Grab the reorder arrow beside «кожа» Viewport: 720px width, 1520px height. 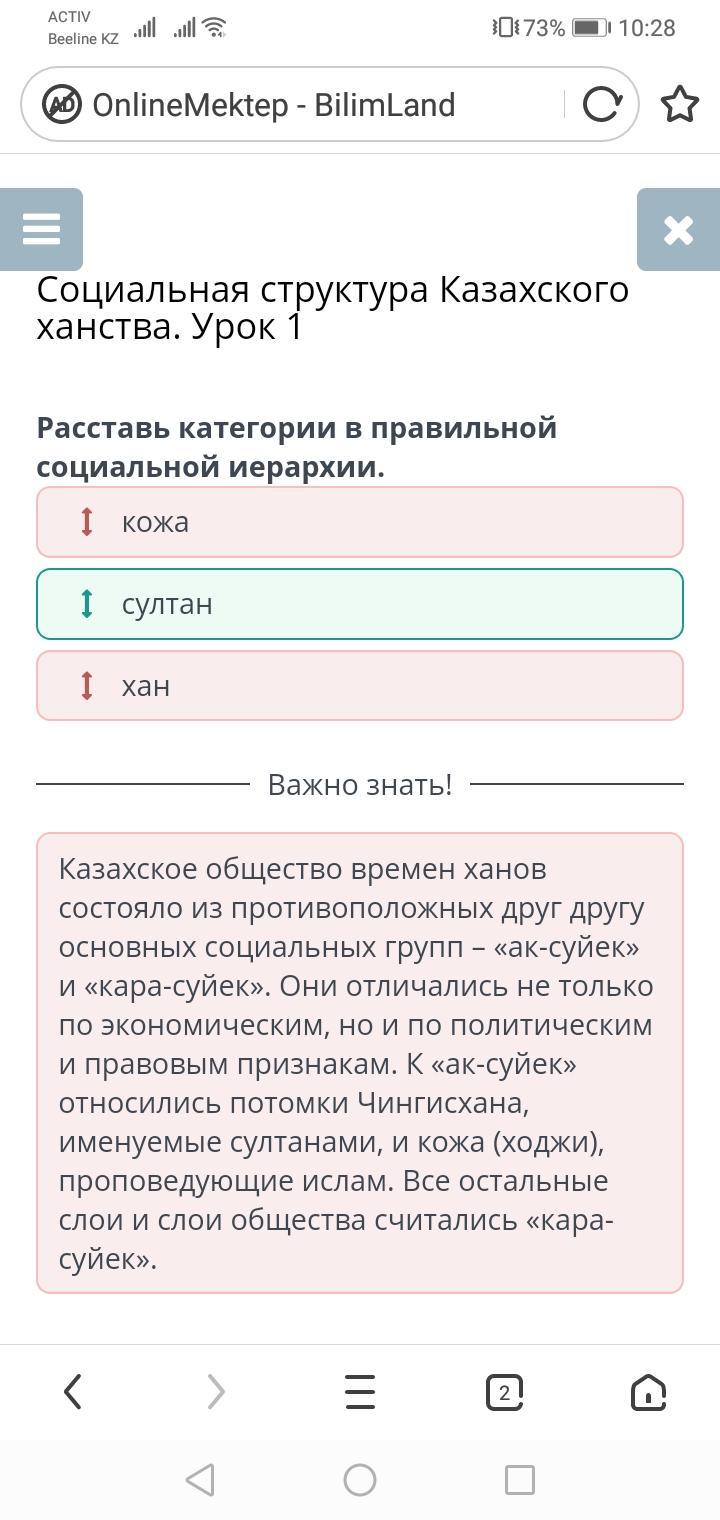(x=87, y=522)
